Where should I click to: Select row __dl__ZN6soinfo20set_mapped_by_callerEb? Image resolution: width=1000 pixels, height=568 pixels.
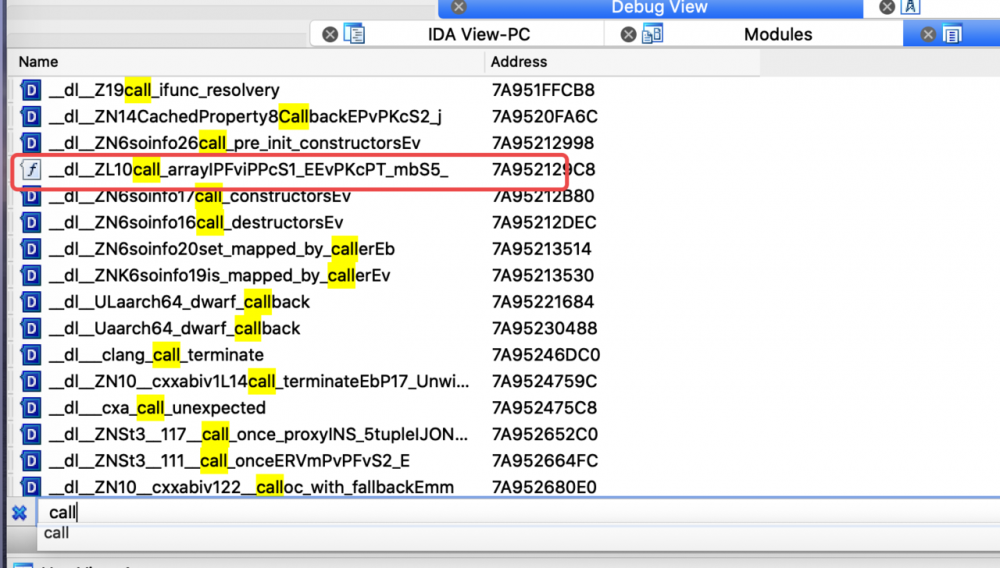[221, 249]
